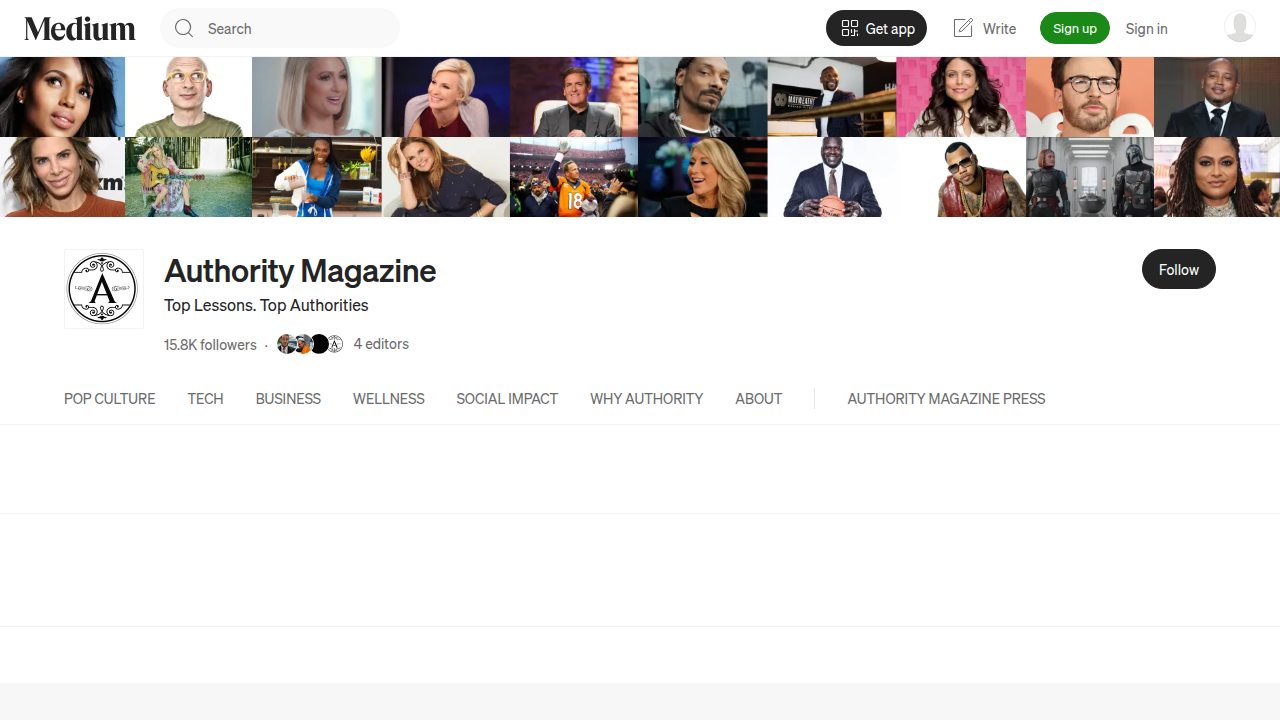Click the bald man with yellow glasses photo
Viewport: 1280px width, 720px height.
point(189,97)
